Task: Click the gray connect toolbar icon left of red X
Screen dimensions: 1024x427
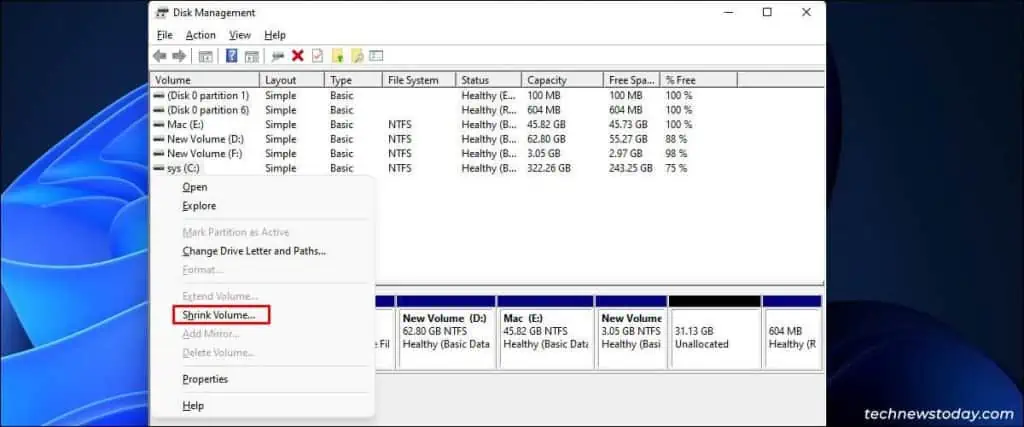Action: (278, 56)
